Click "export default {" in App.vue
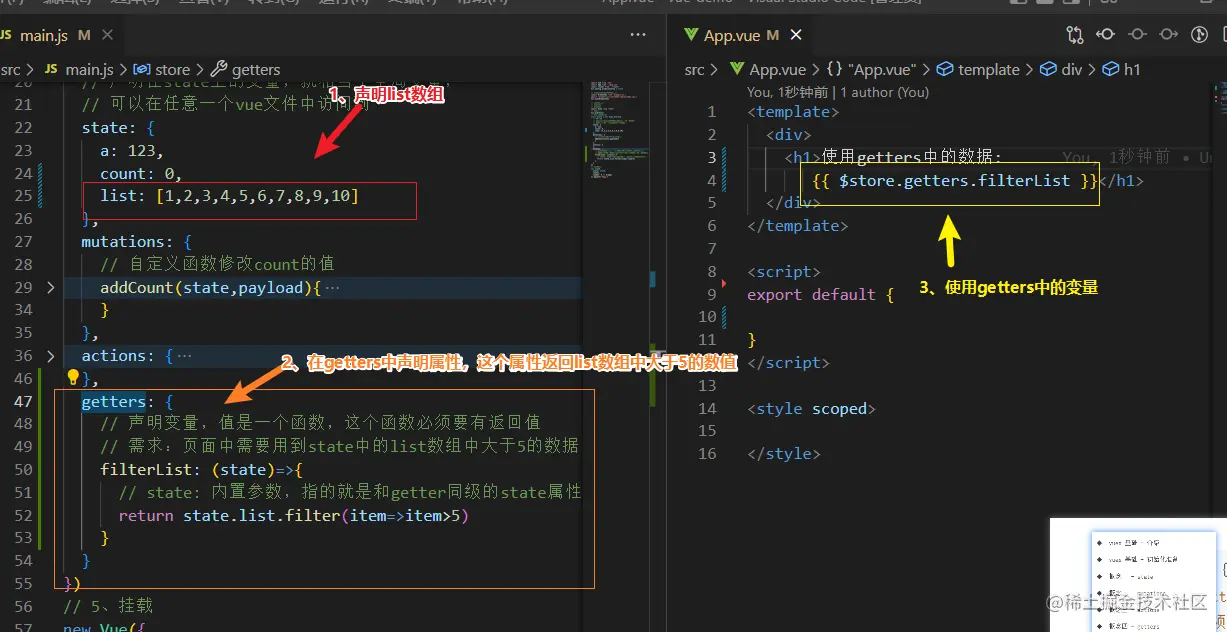 pyautogui.click(x=819, y=295)
